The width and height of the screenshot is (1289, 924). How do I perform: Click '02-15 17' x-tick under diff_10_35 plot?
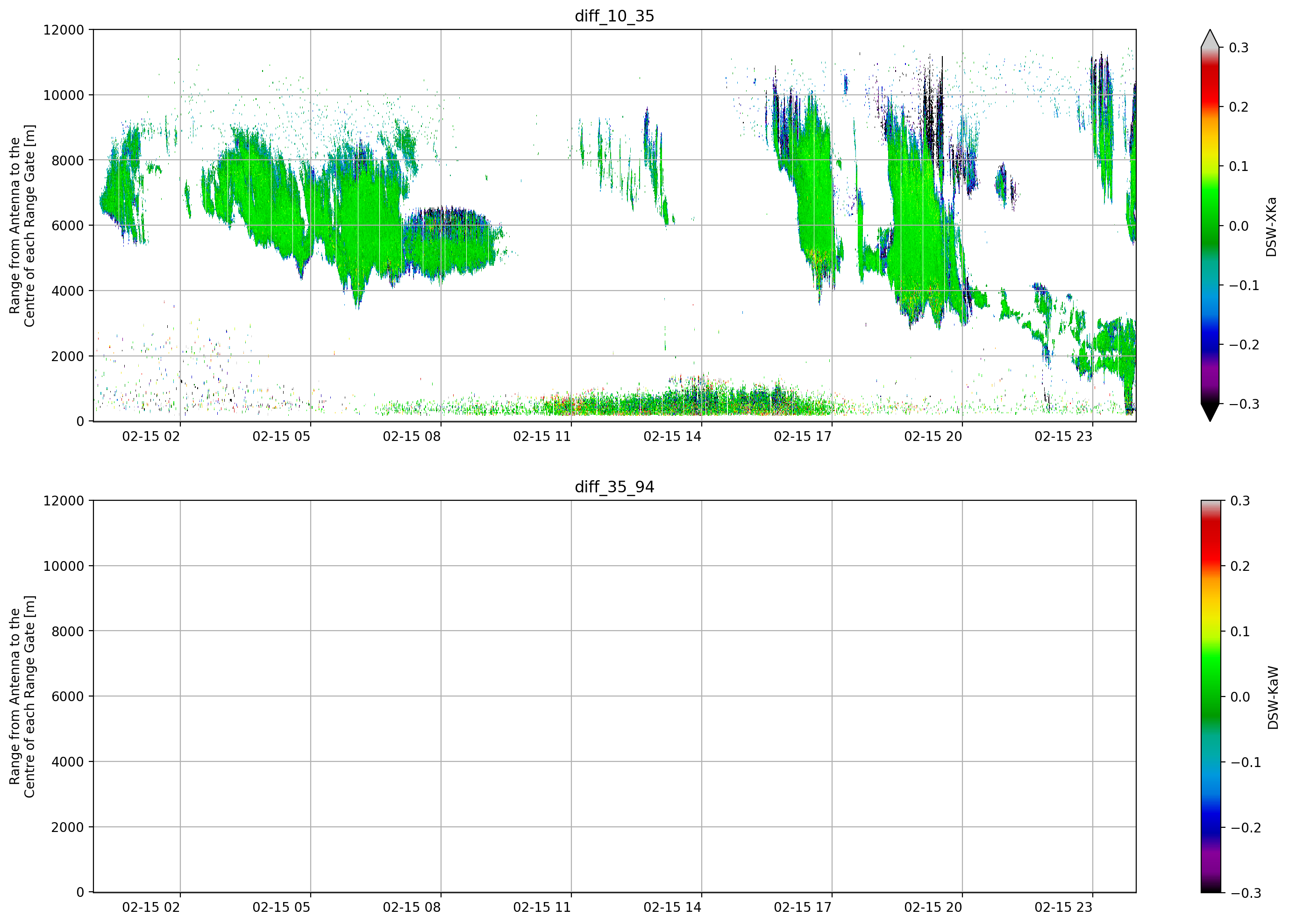(x=803, y=436)
